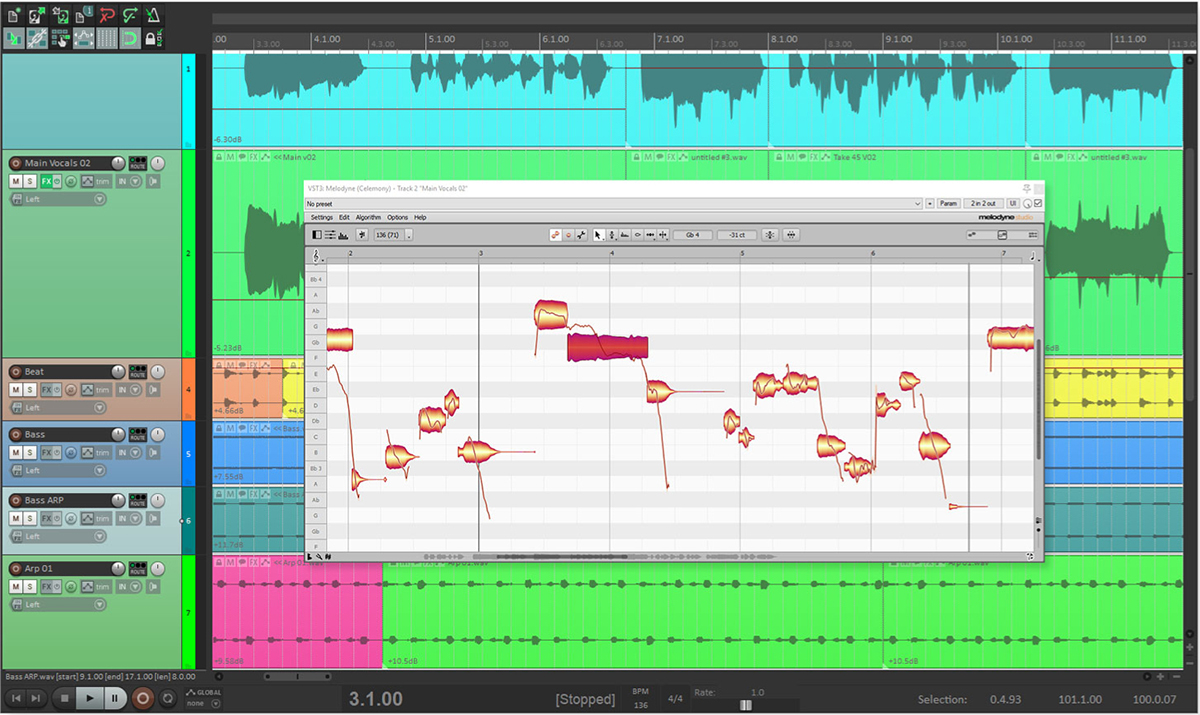Open Bass ARP Left input dropdown

click(x=58, y=536)
